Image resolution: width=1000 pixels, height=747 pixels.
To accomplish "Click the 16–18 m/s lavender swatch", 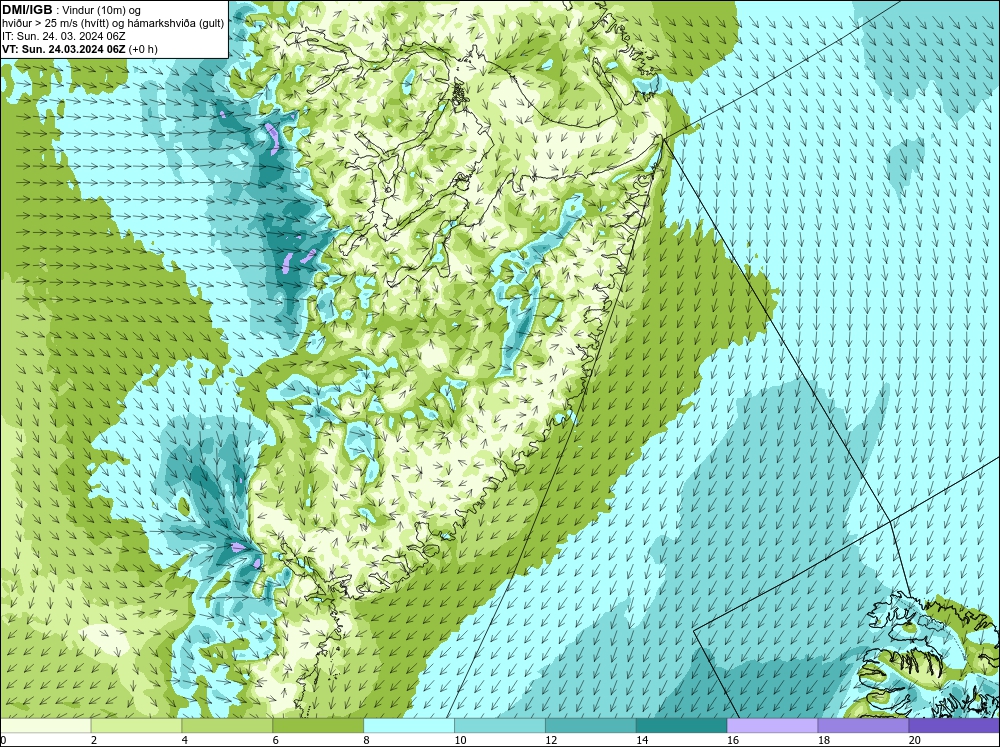I will pyautogui.click(x=772, y=726).
